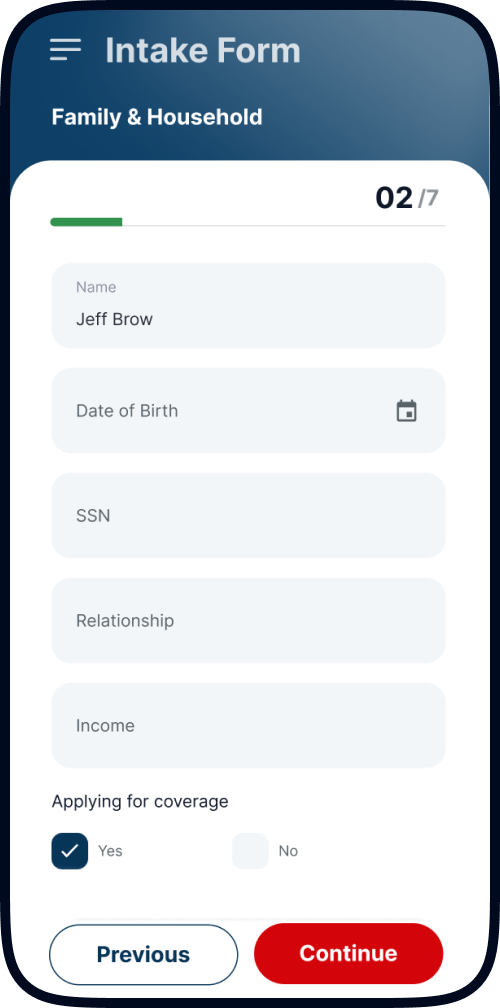500x1008 pixels.
Task: Open the hamburger menu icon
Action: (x=66, y=50)
